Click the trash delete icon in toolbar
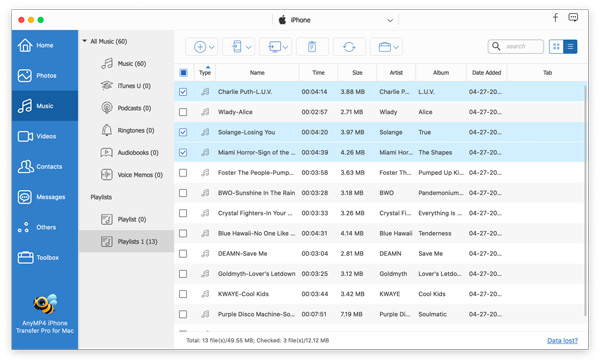600x363 pixels. pyautogui.click(x=312, y=47)
